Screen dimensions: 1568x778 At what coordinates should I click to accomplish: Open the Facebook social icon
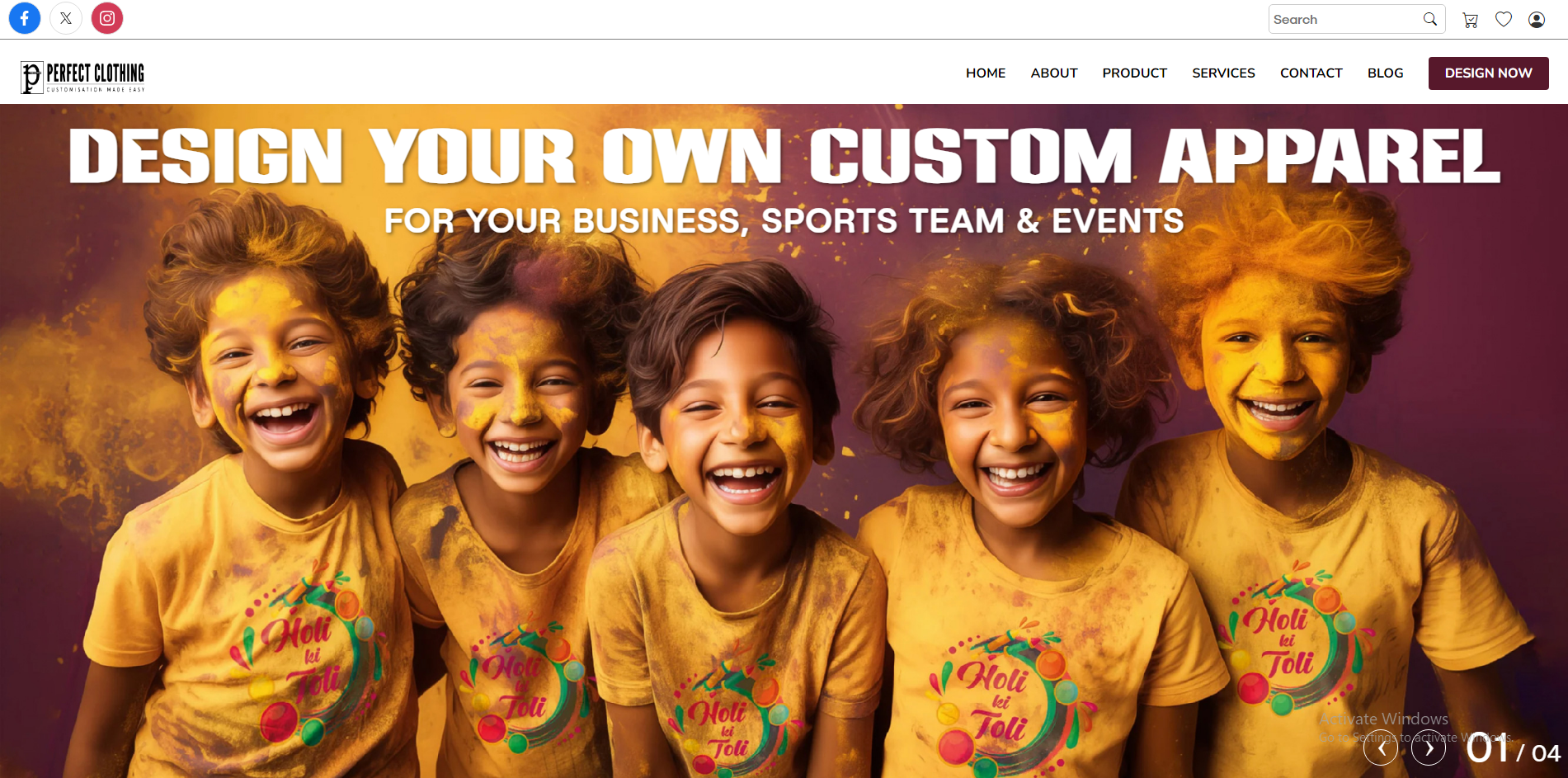click(25, 18)
